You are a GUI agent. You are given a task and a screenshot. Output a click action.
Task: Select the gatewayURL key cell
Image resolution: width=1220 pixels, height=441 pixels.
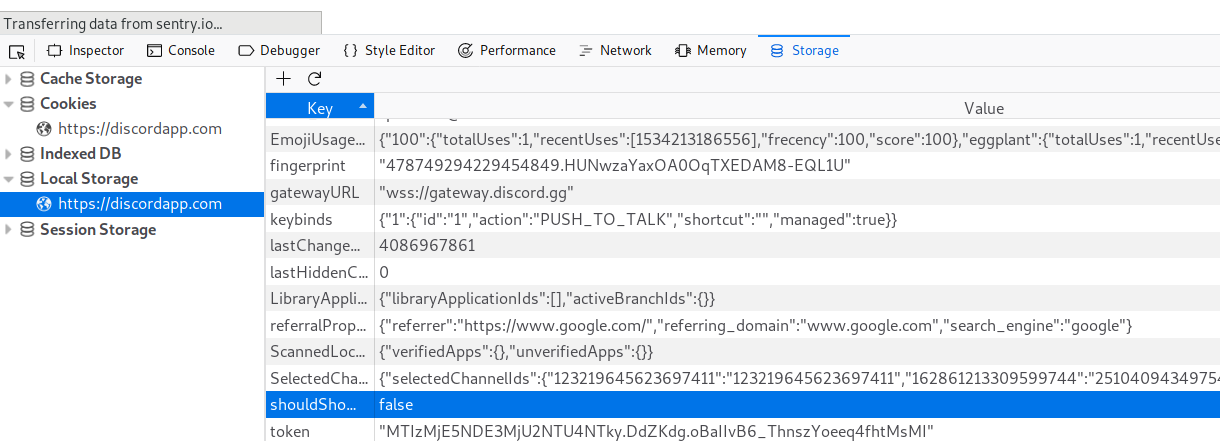[x=320, y=192]
